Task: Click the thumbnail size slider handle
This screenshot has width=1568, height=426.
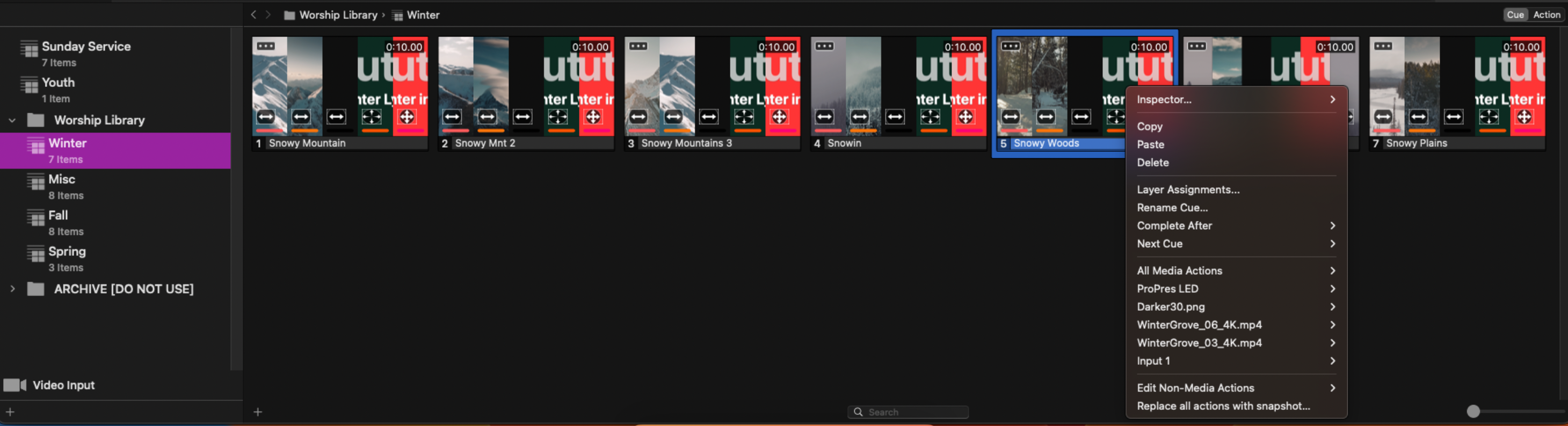Action: pyautogui.click(x=1473, y=412)
